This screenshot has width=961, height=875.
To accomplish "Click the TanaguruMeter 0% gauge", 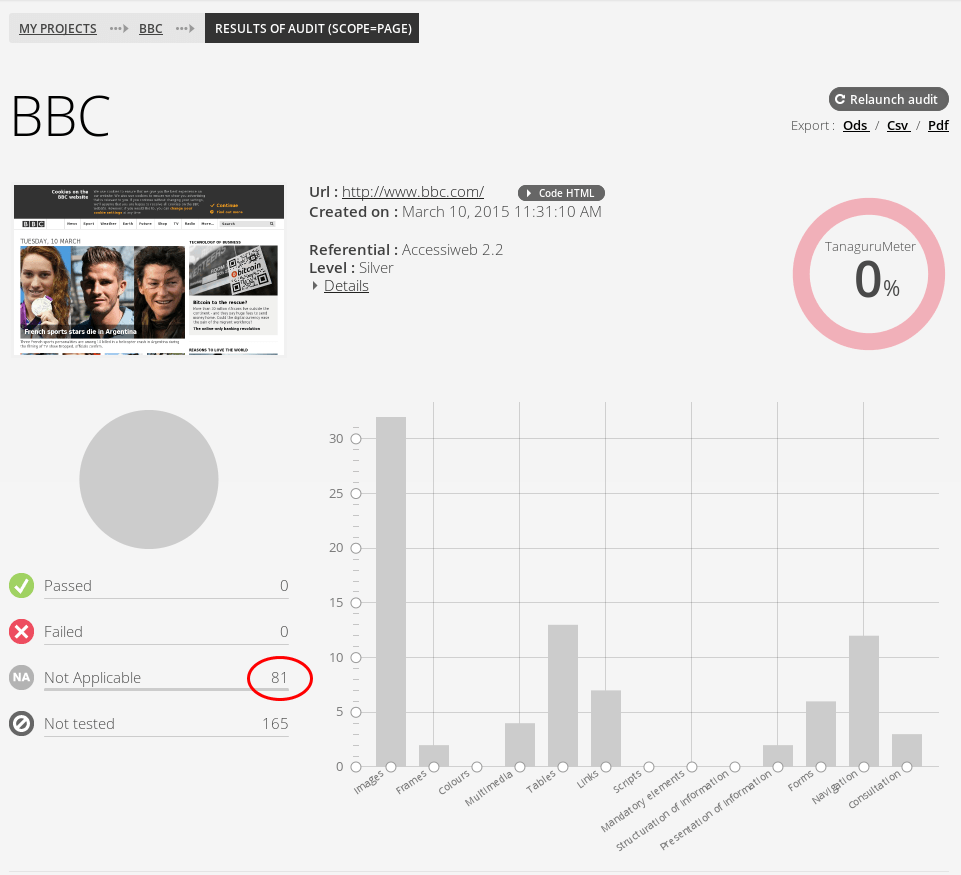I will point(869,274).
